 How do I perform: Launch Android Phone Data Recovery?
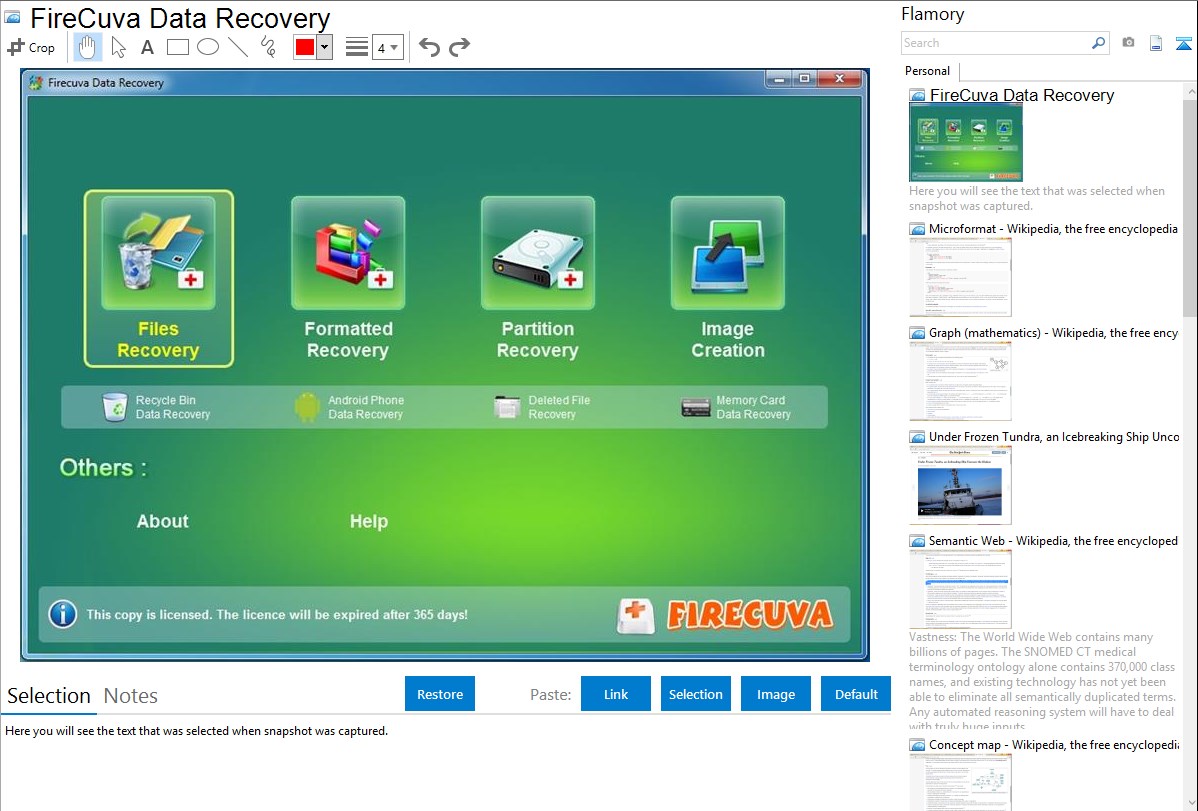(349, 407)
